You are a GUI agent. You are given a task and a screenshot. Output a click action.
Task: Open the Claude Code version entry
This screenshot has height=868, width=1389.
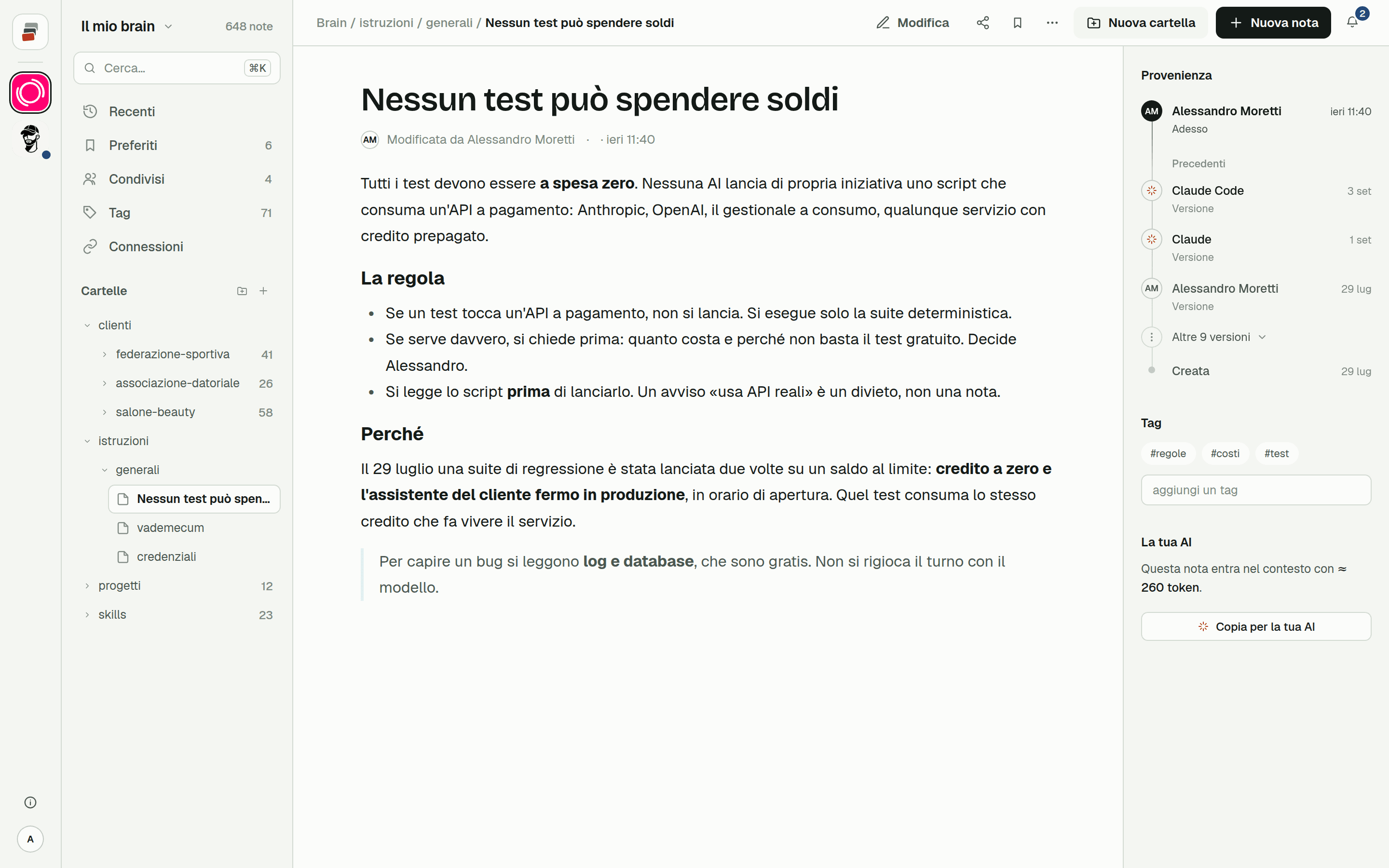coord(1256,199)
